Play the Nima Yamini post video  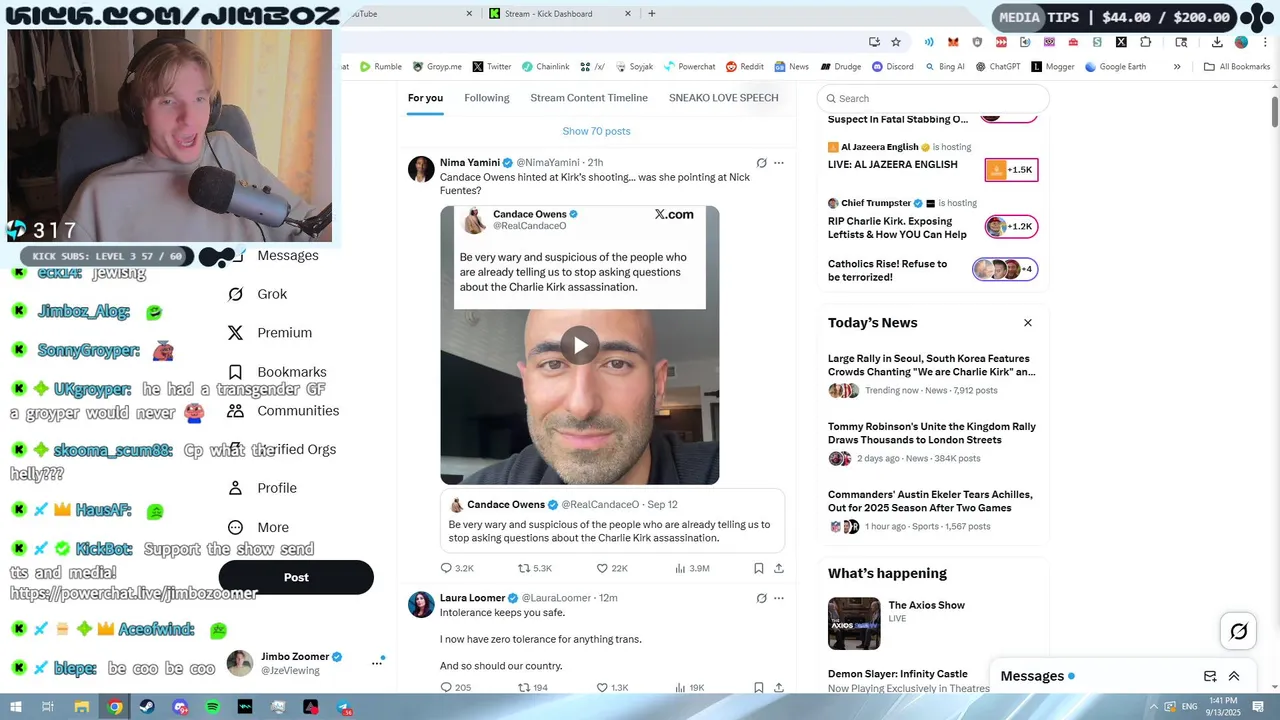(x=580, y=346)
